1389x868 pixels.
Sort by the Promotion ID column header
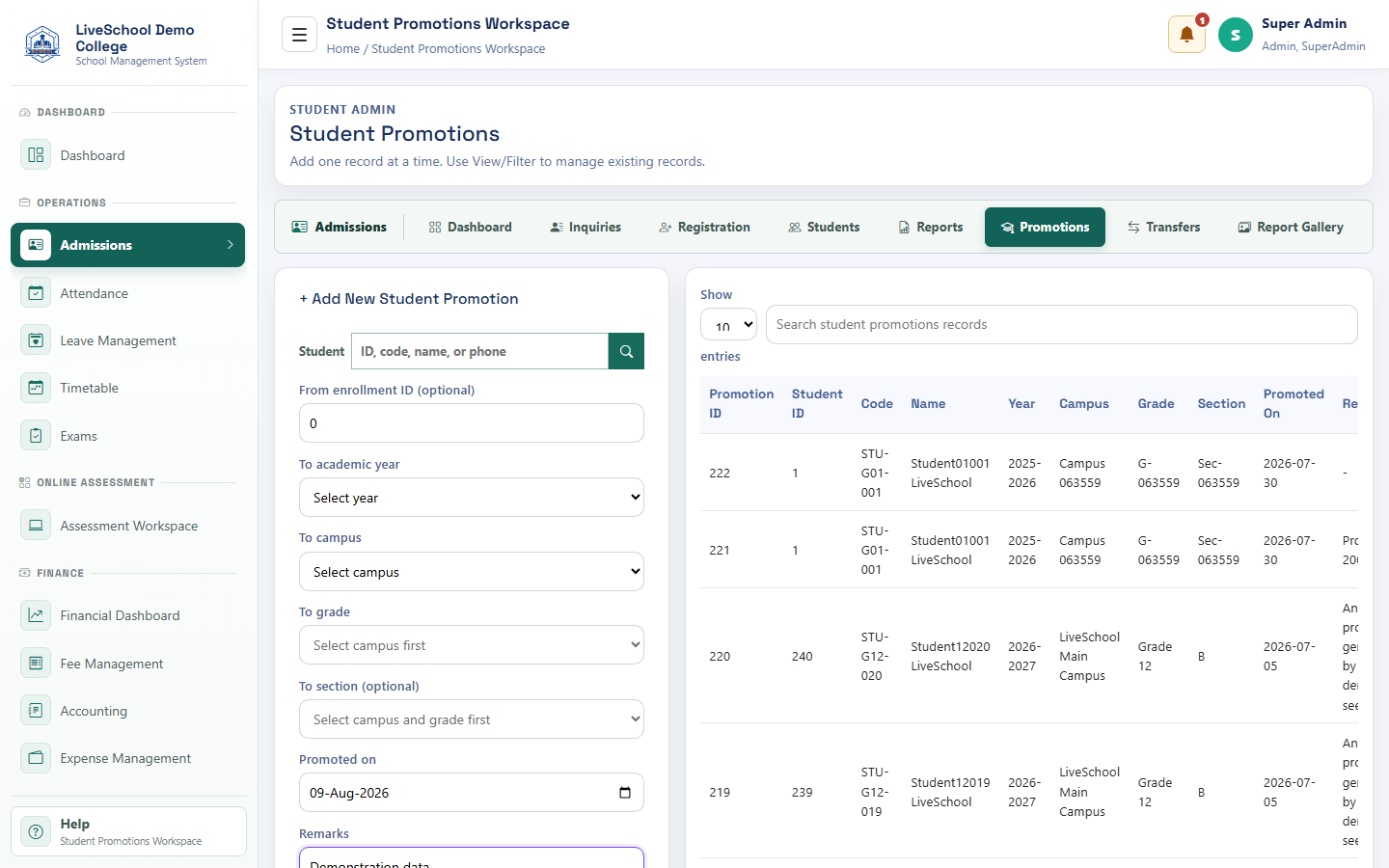point(741,404)
